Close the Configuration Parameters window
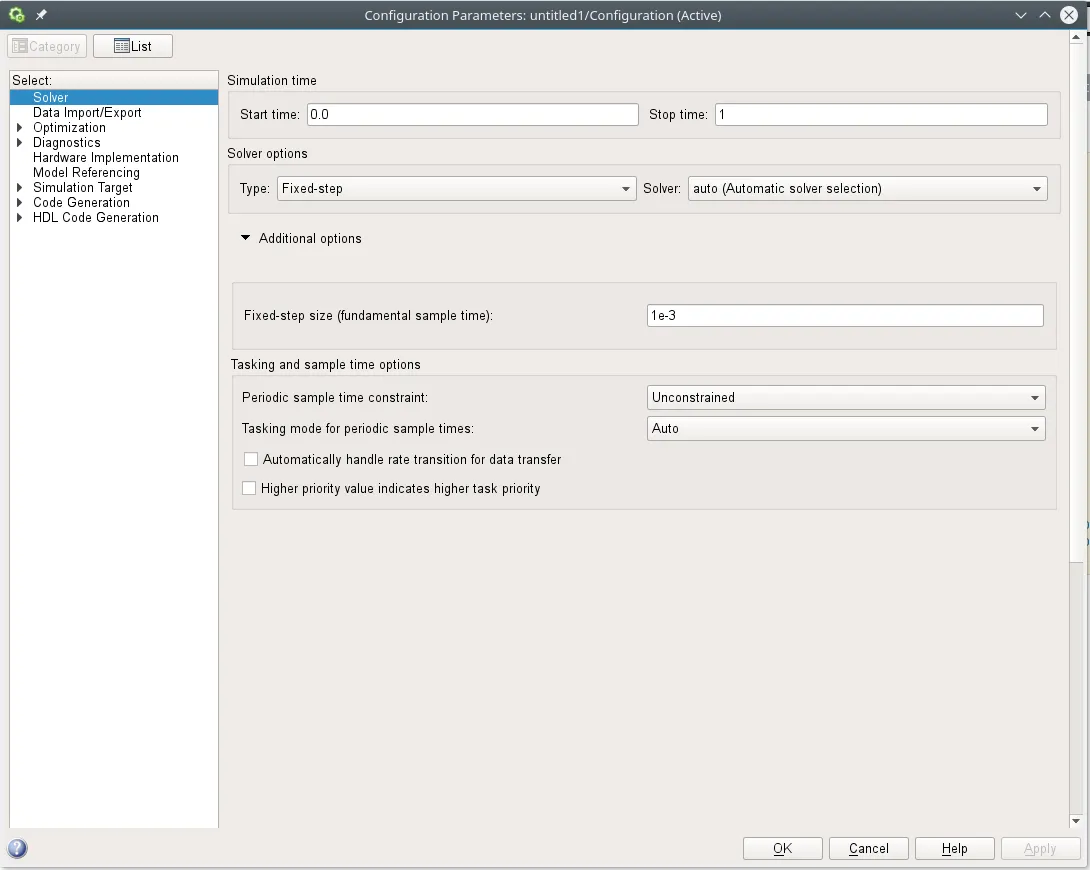1090x870 pixels. (x=1068, y=15)
